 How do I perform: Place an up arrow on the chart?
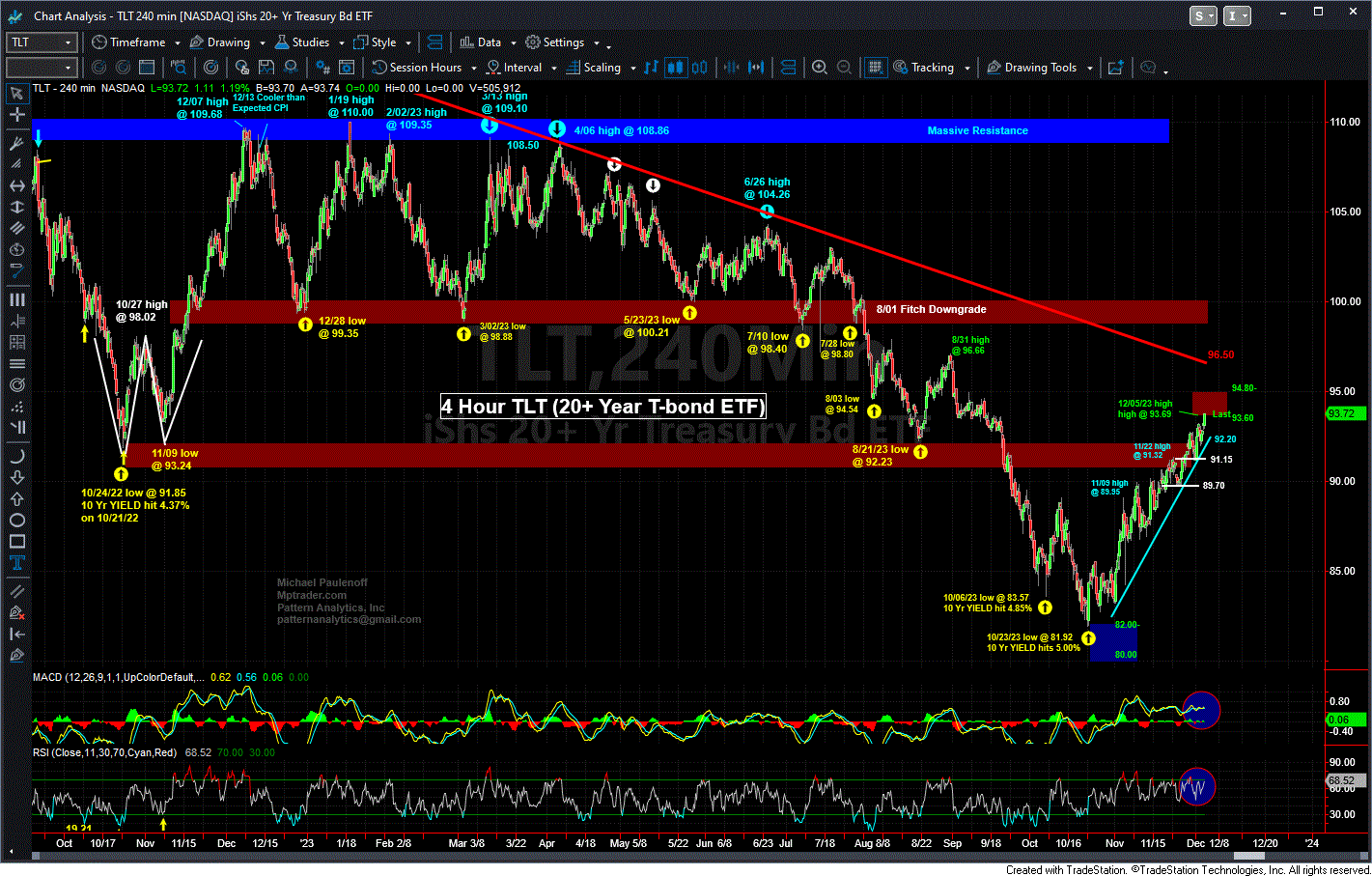(x=16, y=498)
